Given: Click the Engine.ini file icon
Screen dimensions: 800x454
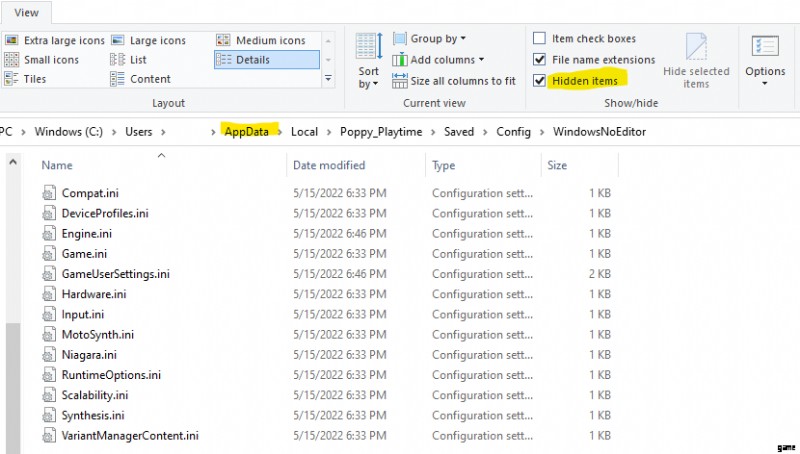Looking at the screenshot, I should click(x=50, y=233).
